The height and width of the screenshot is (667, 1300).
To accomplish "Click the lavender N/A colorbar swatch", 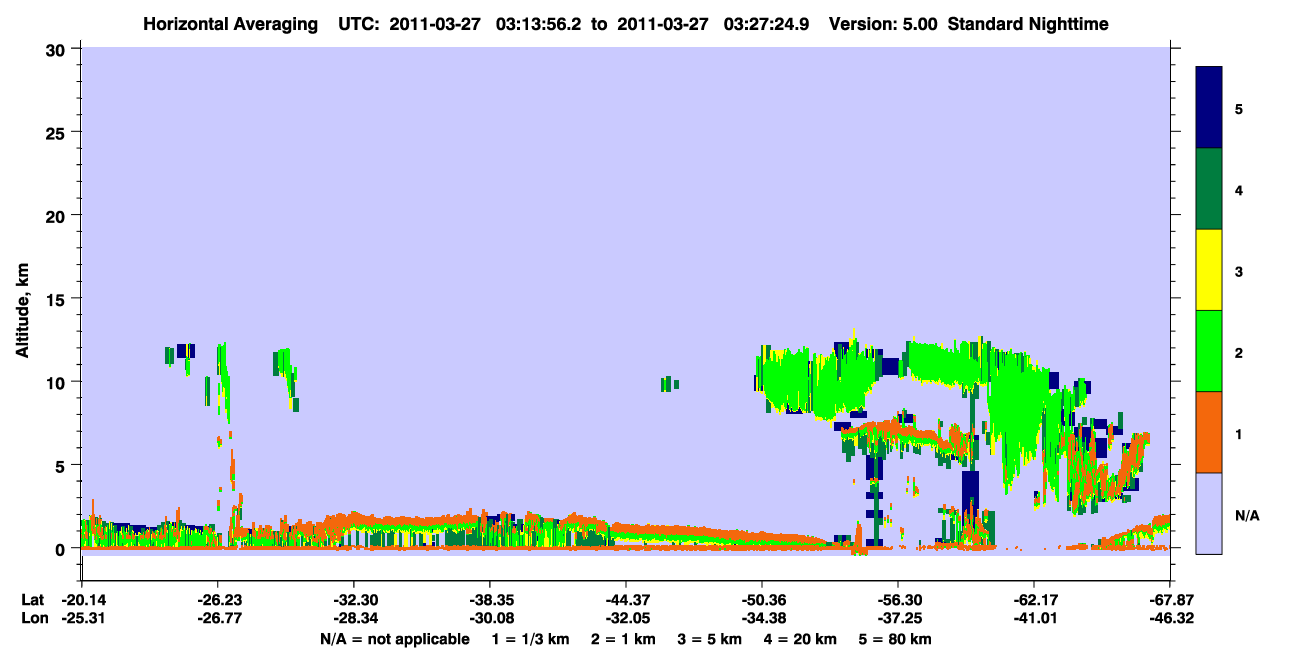I will pyautogui.click(x=1209, y=513).
